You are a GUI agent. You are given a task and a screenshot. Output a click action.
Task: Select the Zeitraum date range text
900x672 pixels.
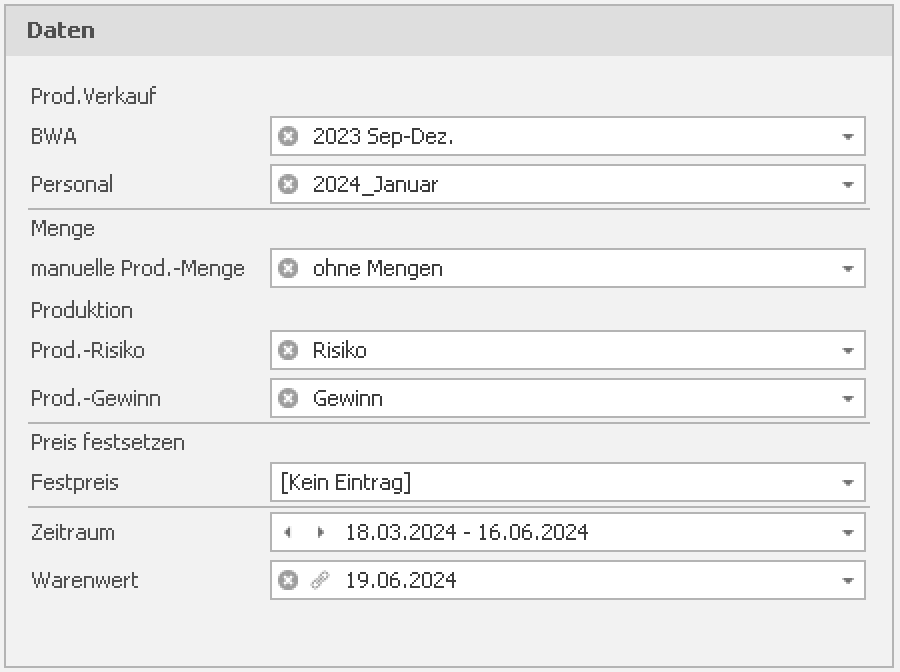pos(467,532)
